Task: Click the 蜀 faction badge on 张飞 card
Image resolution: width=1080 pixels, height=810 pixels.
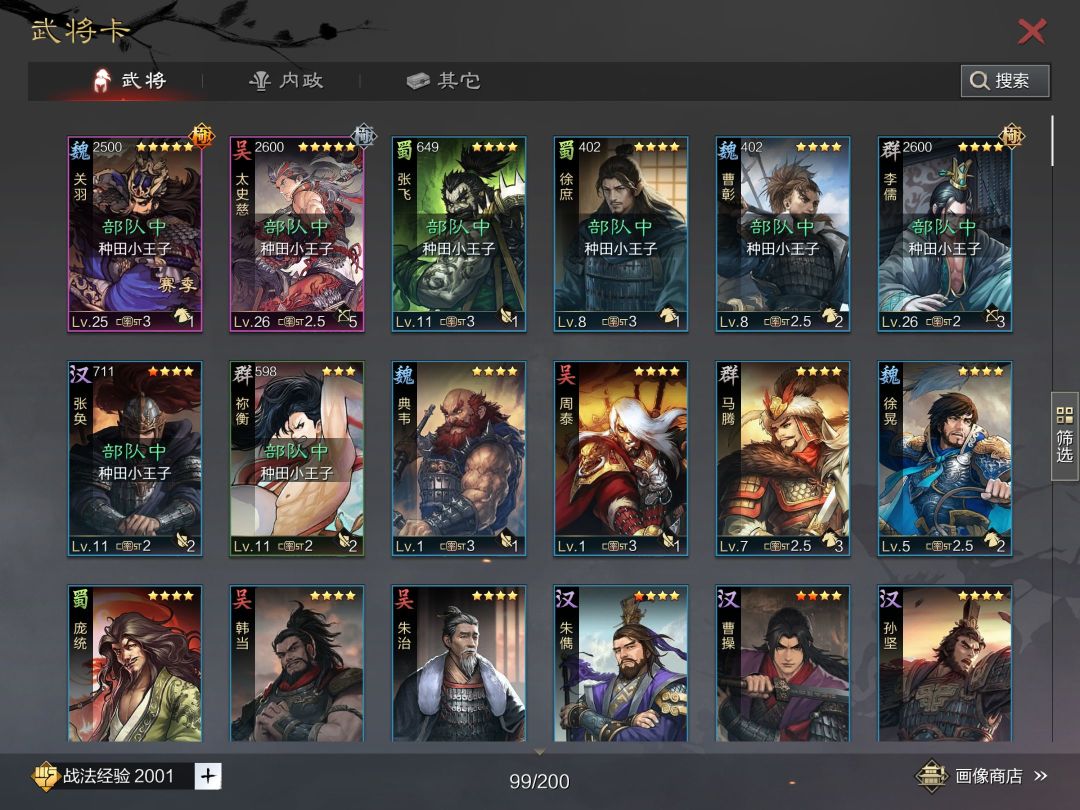Action: point(404,149)
